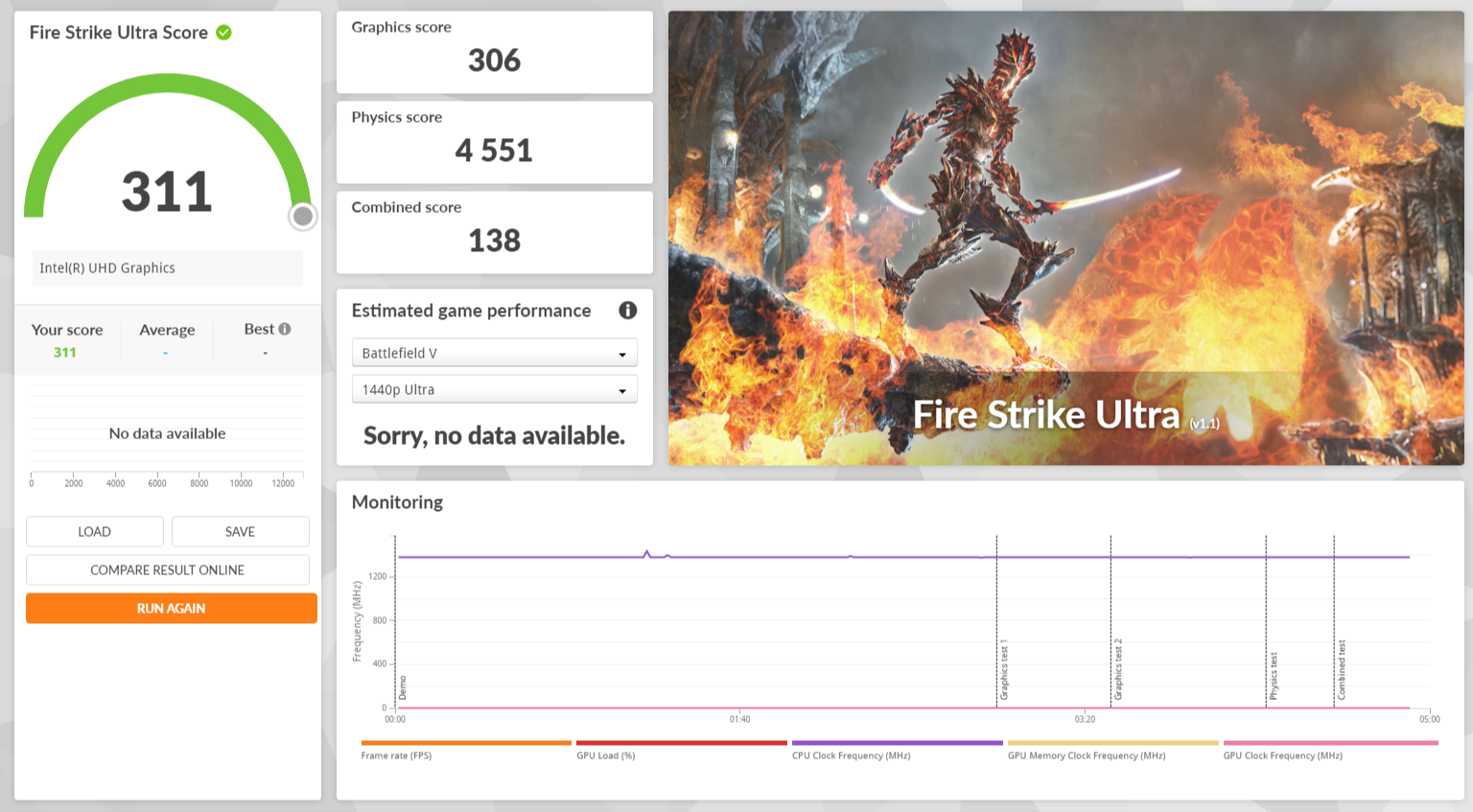This screenshot has height=812, width=1473.
Task: Click the Your score label
Action: 67,330
